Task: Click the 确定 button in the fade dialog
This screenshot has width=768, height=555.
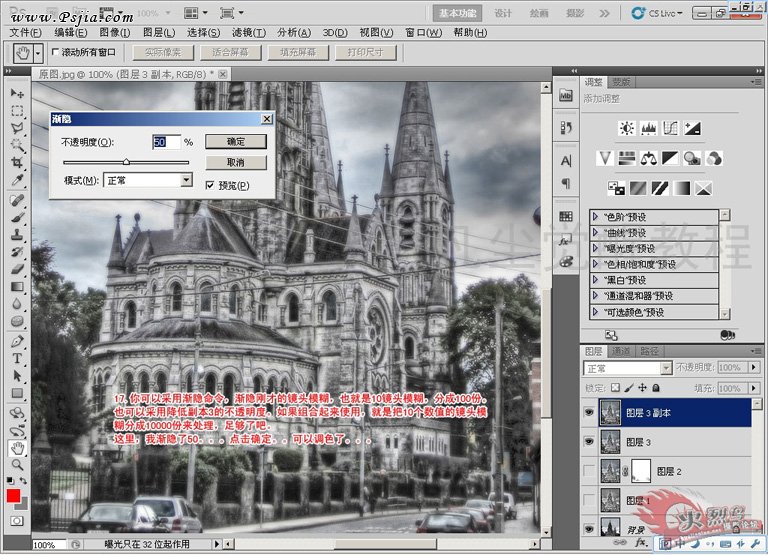Action: pyautogui.click(x=236, y=142)
